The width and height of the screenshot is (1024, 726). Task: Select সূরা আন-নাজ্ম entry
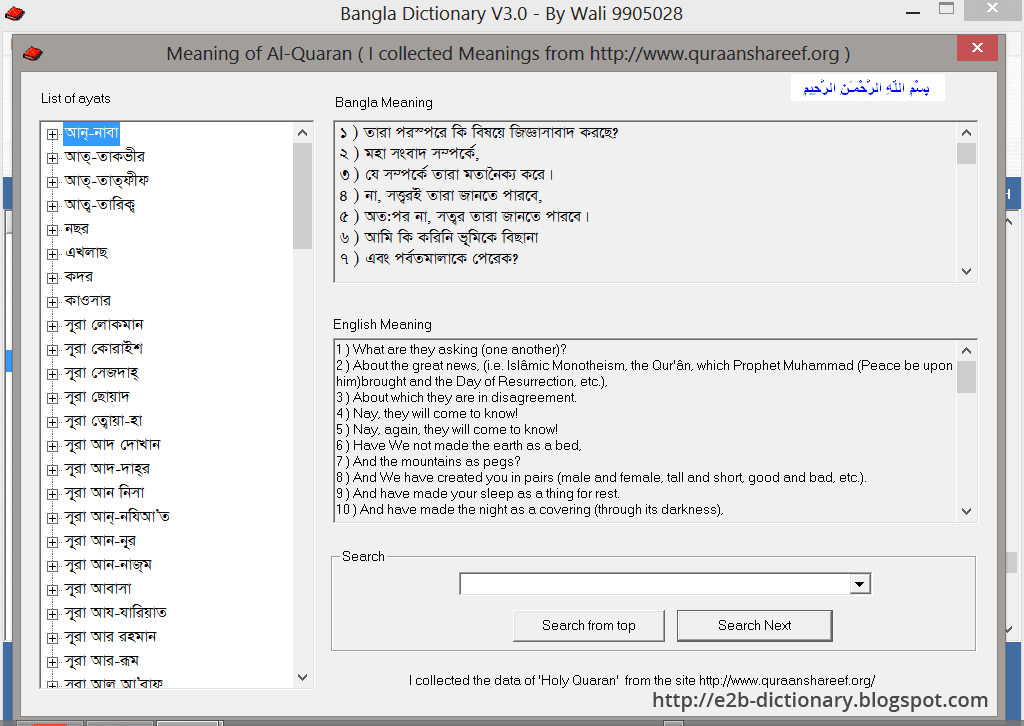click(108, 565)
